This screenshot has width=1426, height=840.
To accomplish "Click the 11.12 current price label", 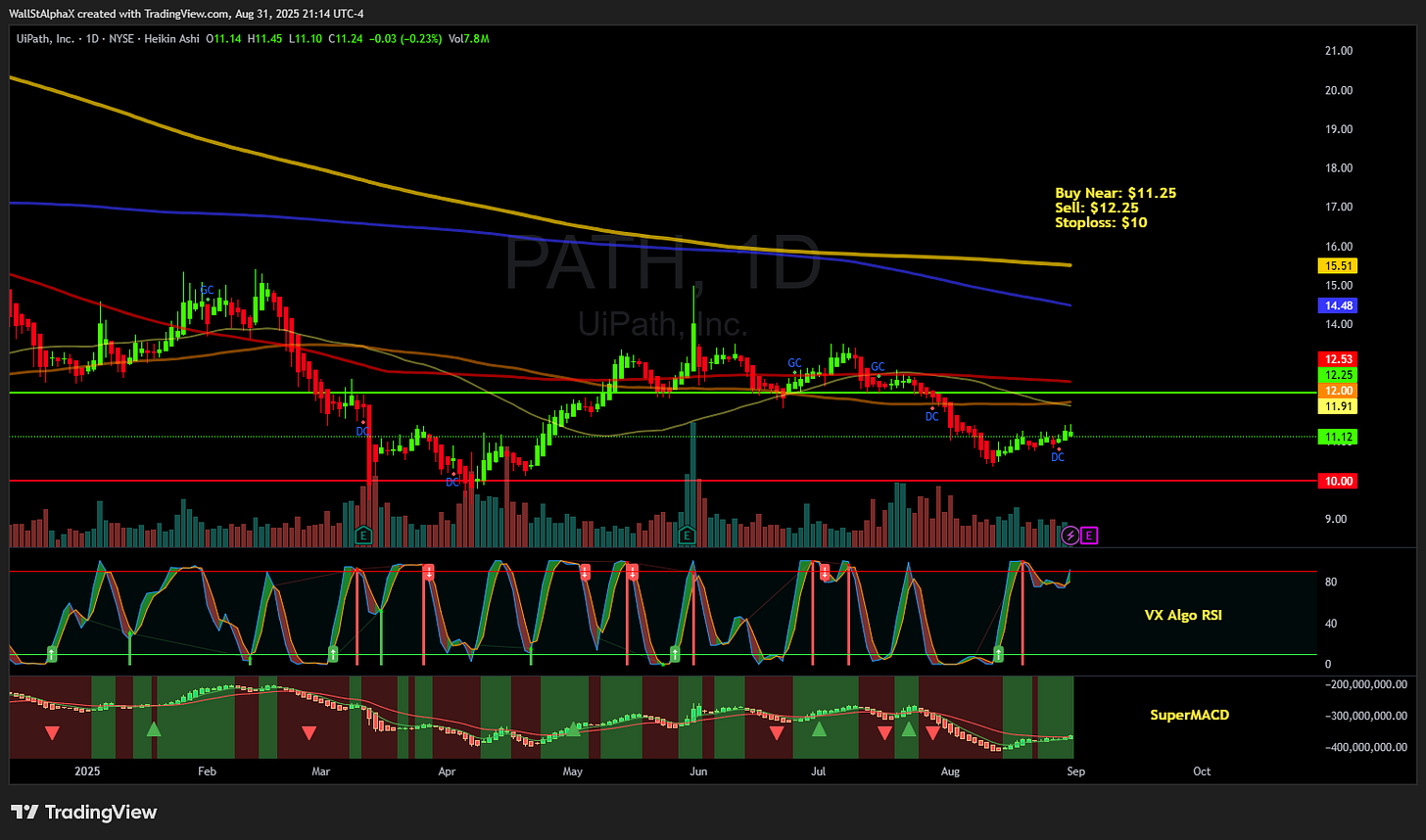I will point(1338,438).
